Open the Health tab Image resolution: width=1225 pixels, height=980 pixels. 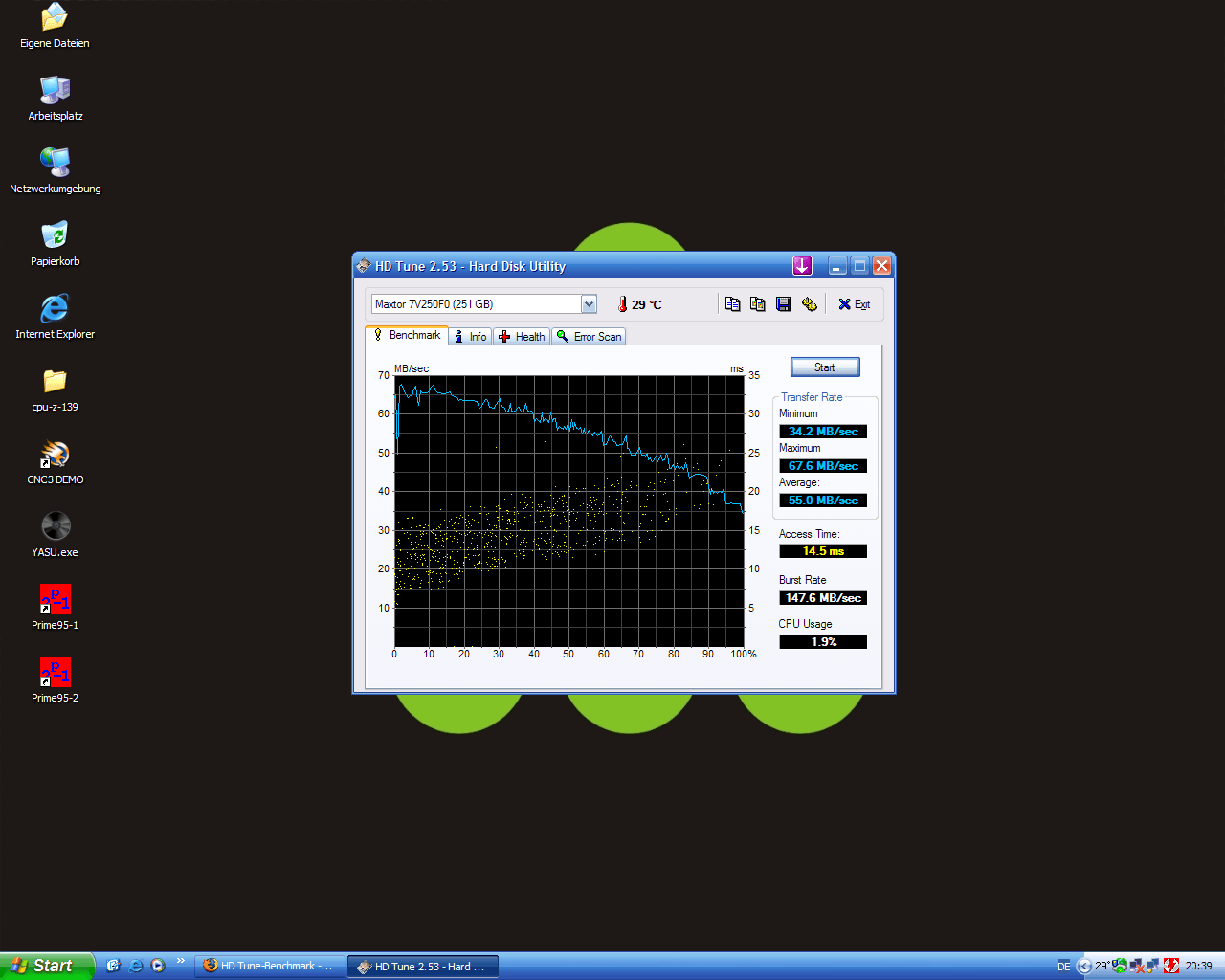click(x=522, y=337)
